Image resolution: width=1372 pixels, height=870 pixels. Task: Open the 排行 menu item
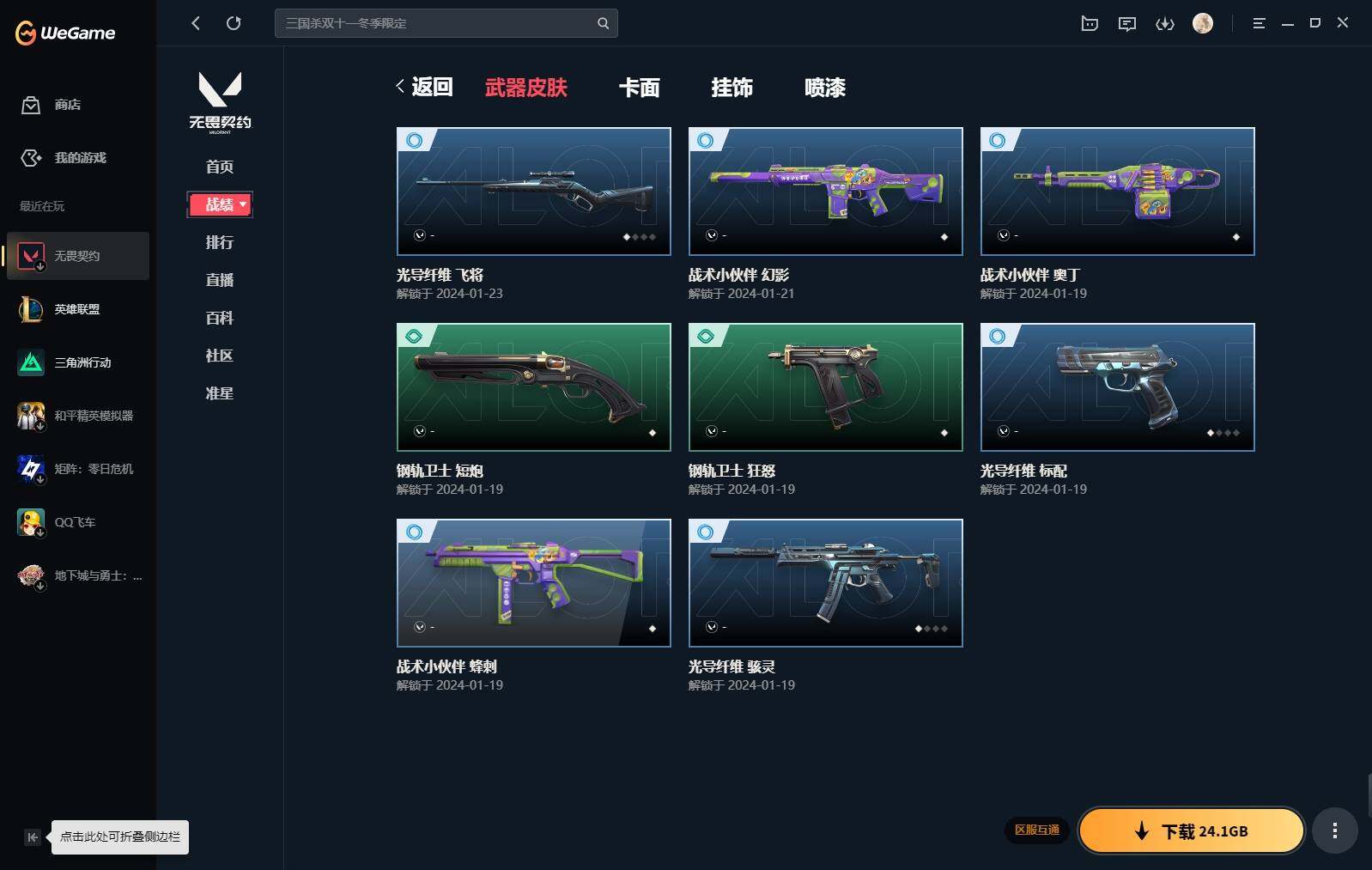click(220, 242)
